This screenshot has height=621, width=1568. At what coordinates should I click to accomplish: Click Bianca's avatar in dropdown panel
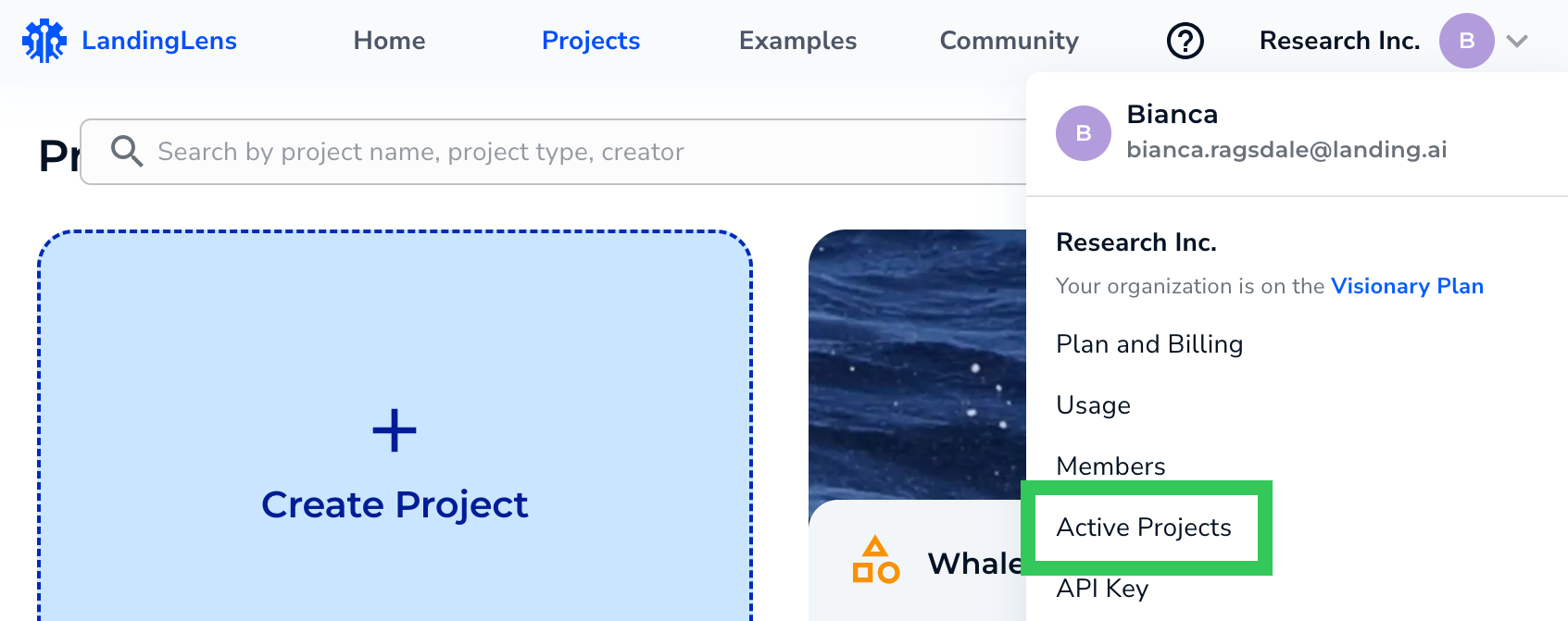[x=1084, y=133]
